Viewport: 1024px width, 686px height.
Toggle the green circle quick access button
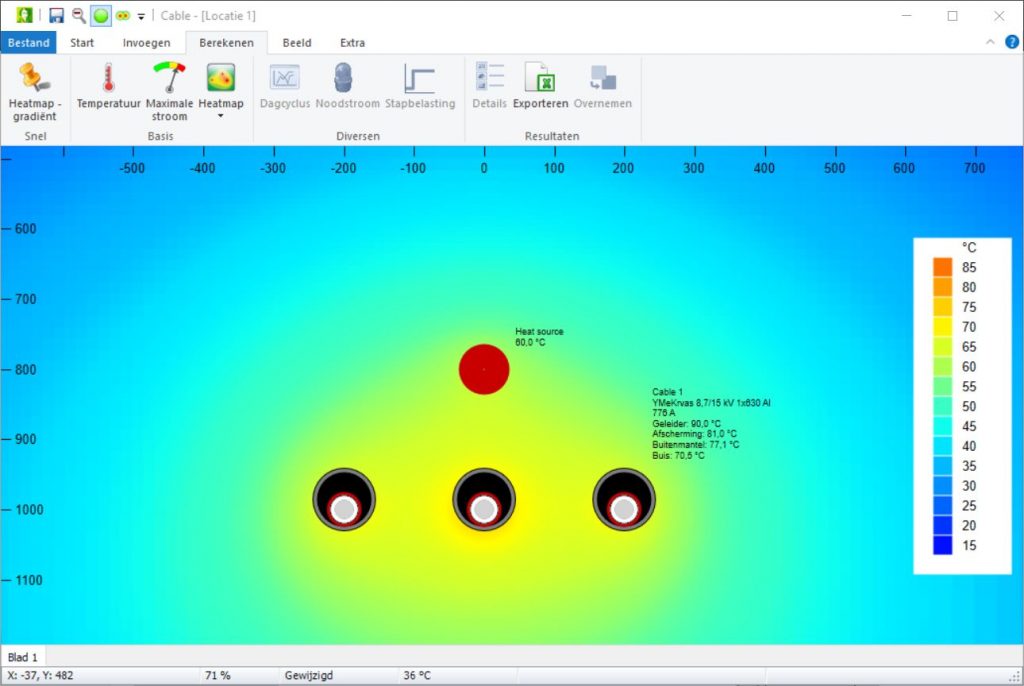pyautogui.click(x=101, y=16)
